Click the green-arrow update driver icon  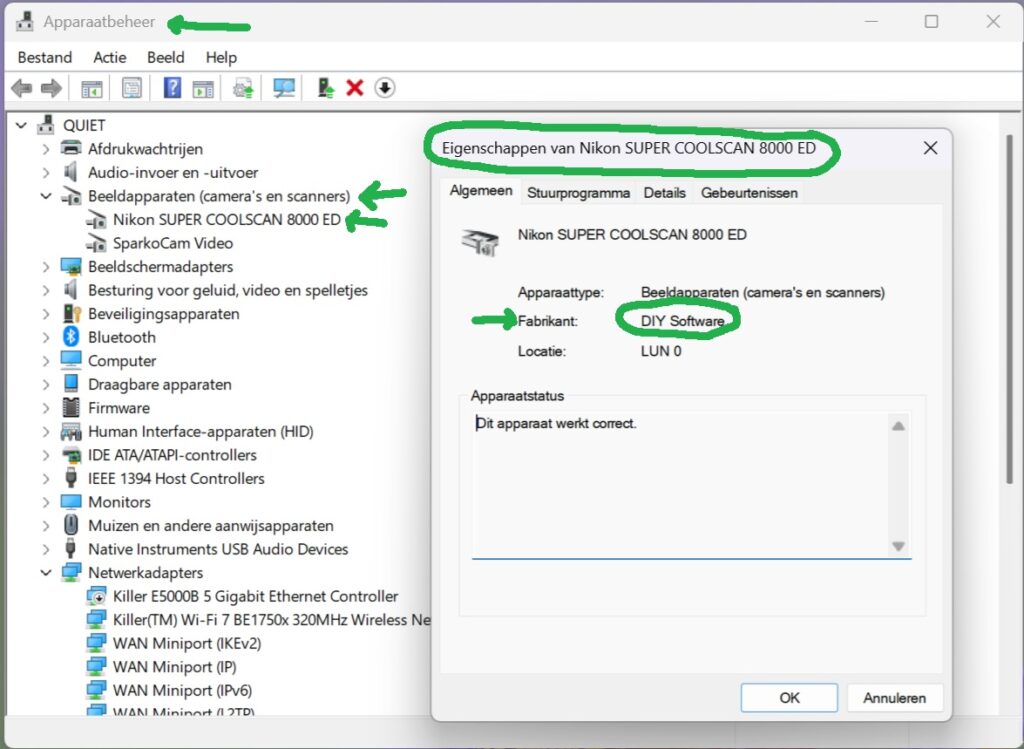tap(325, 88)
